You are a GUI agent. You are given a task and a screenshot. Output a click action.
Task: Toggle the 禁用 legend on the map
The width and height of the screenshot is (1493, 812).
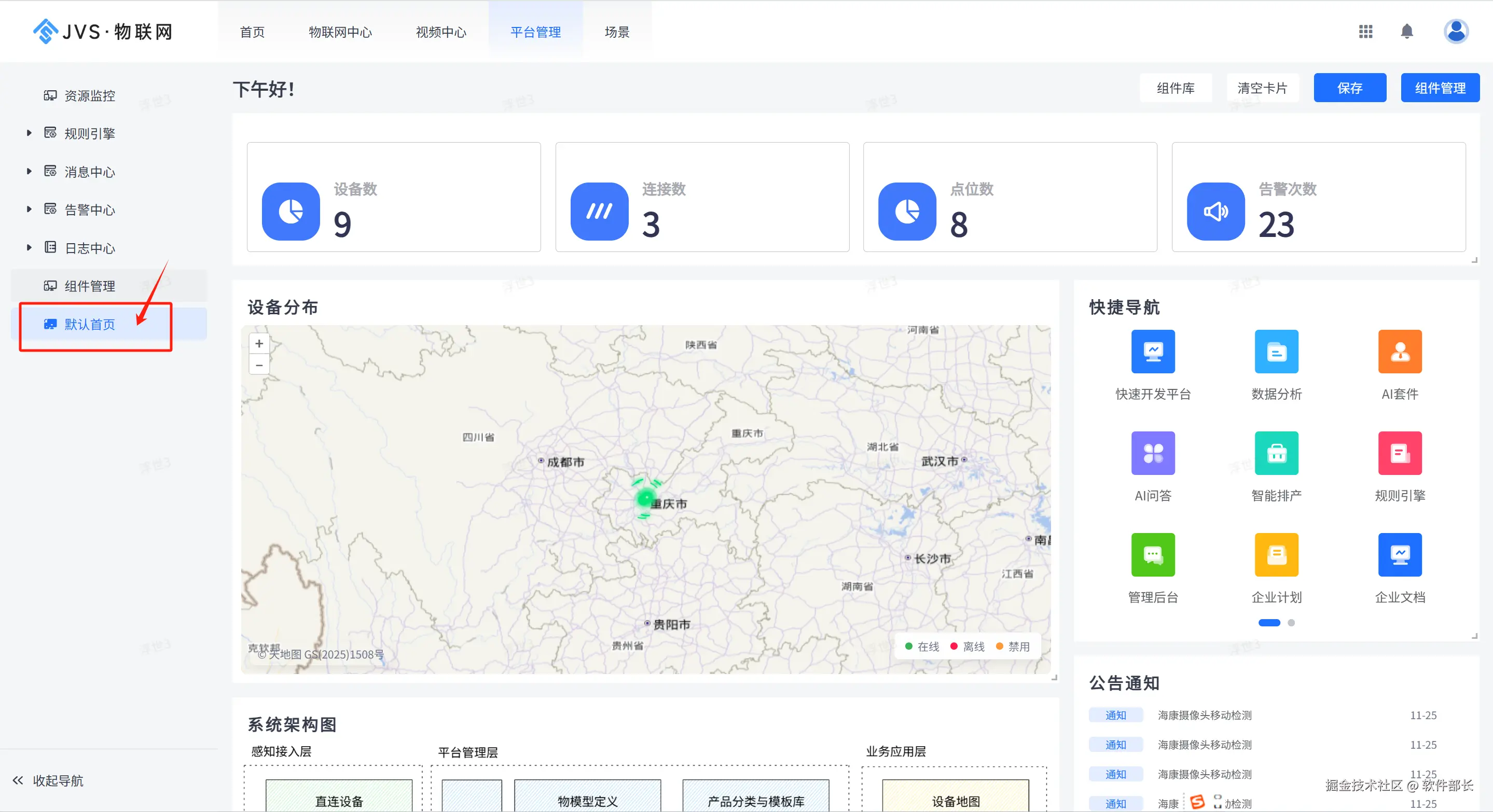pos(1012,647)
